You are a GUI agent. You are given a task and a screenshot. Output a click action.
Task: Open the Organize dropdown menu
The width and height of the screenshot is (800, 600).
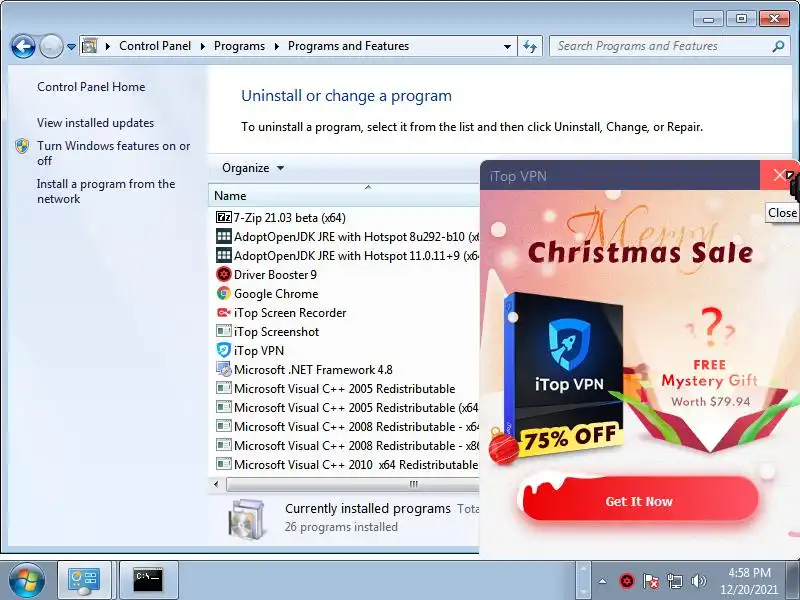[x=253, y=168]
